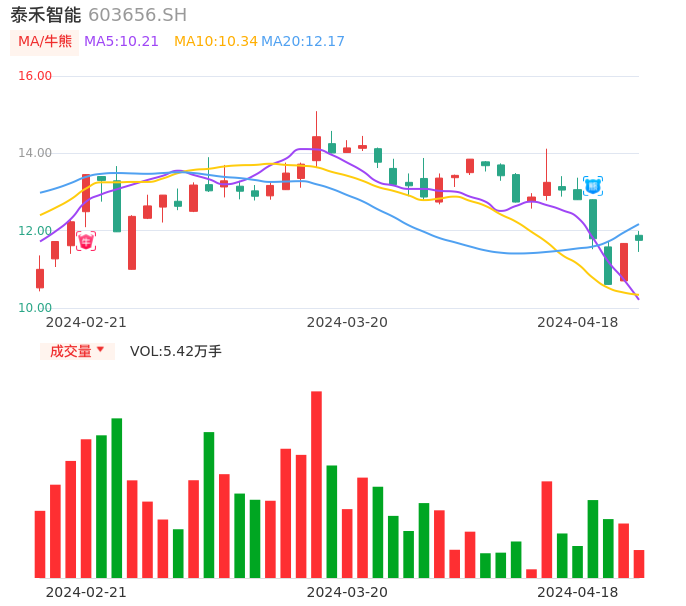
Task: Click the stock code 603656.SH
Action: click(137, 15)
